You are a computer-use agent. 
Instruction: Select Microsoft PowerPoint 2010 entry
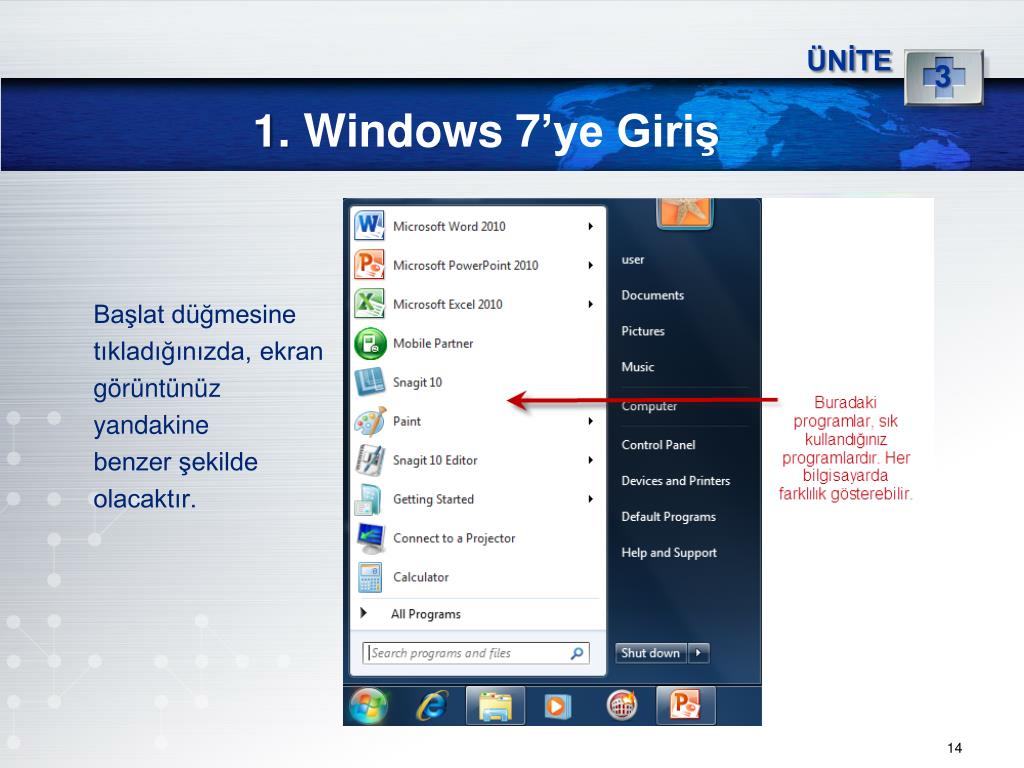(477, 265)
